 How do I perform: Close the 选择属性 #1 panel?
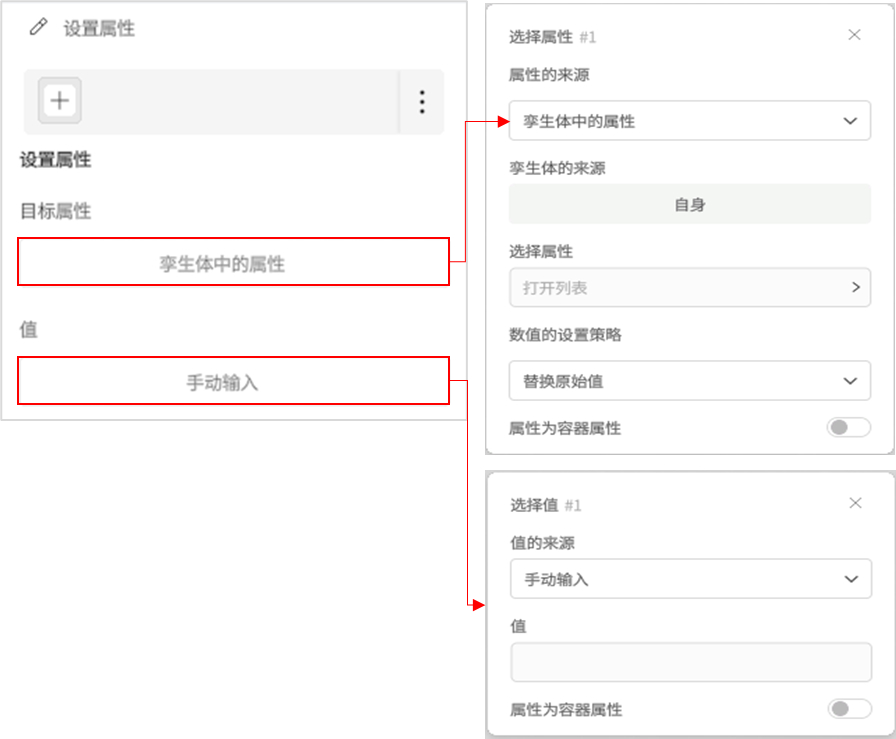854,35
